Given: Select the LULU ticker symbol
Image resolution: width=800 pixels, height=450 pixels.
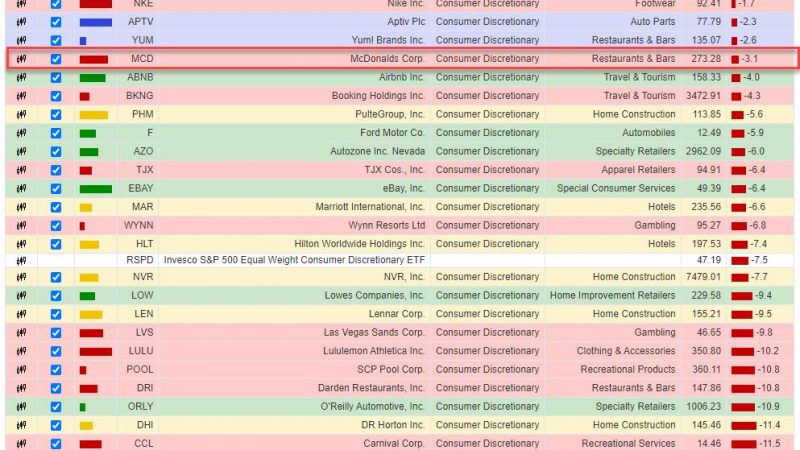Looking at the screenshot, I should [x=141, y=351].
